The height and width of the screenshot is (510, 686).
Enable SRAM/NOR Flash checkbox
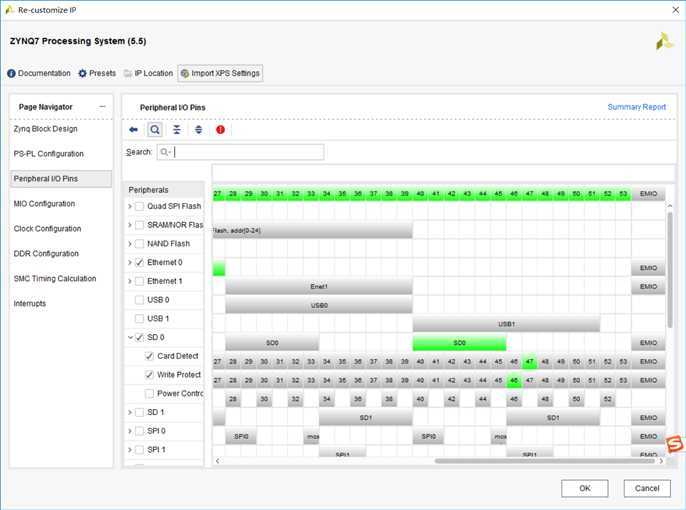tap(140, 225)
